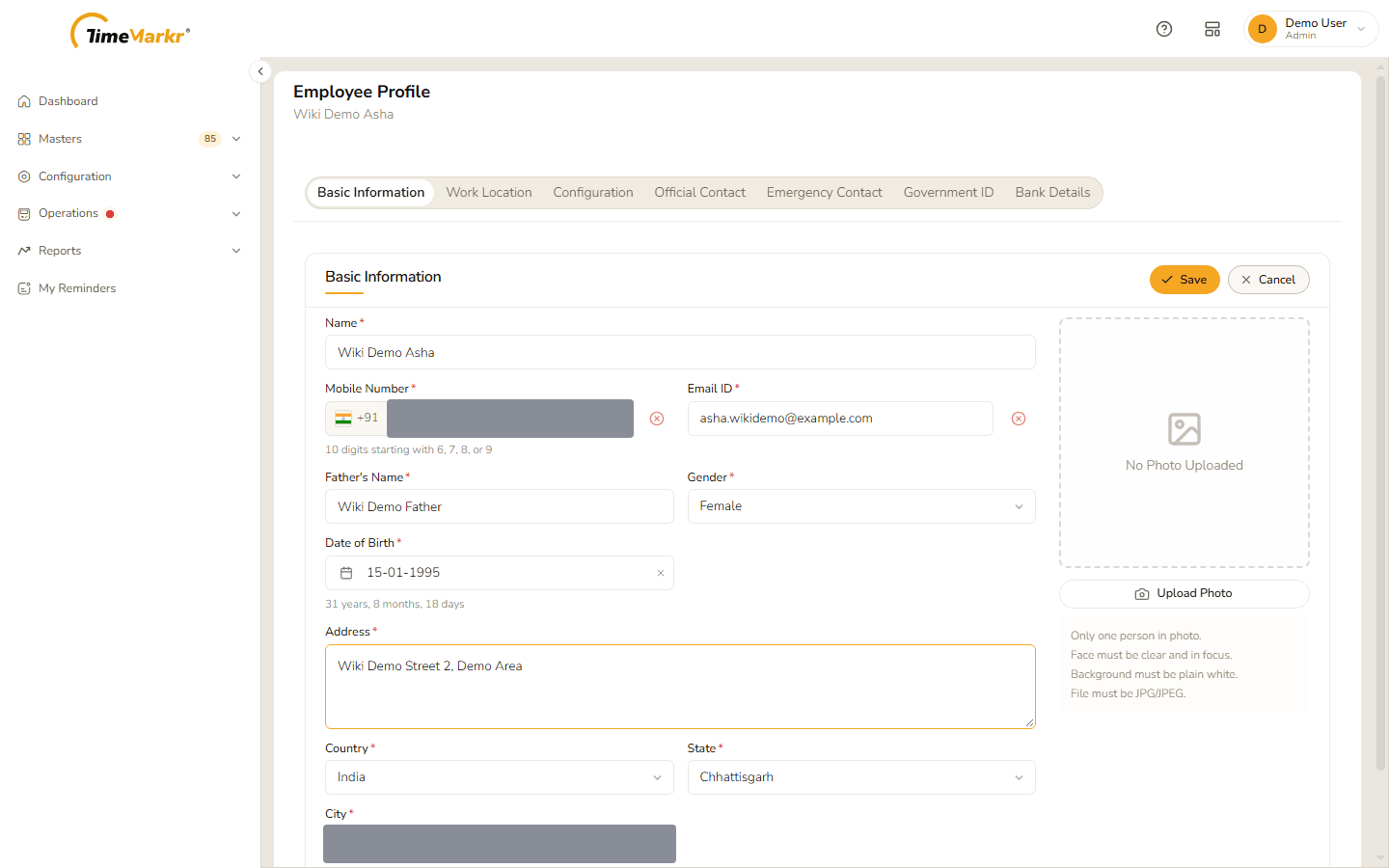1389x868 pixels.
Task: Click the My Reminders icon
Action: point(24,288)
